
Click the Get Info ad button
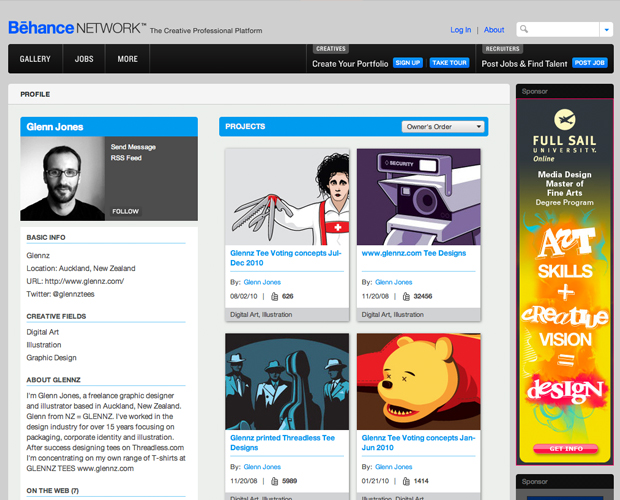[566, 449]
